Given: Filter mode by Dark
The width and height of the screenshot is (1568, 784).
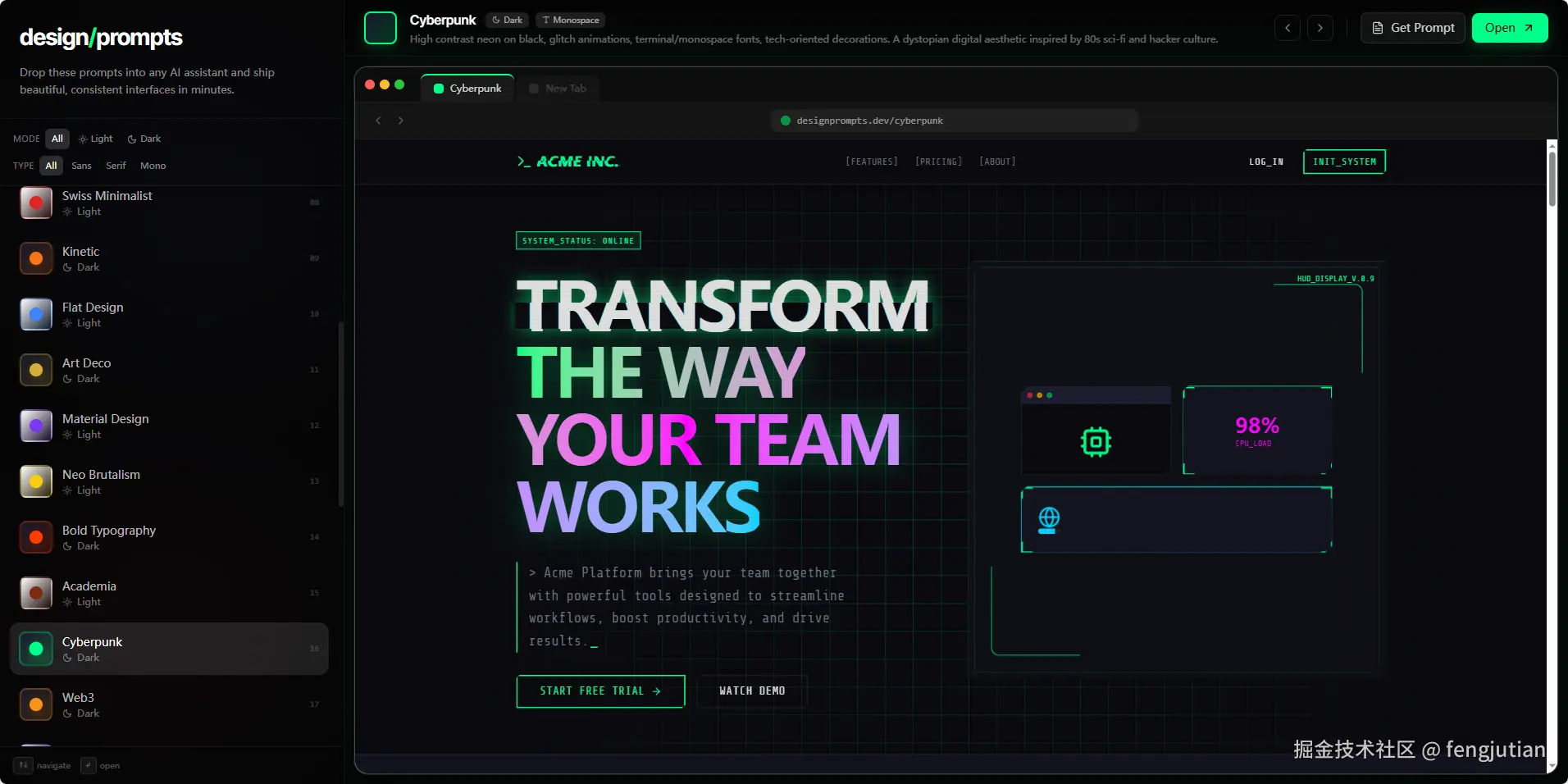Looking at the screenshot, I should coord(144,139).
